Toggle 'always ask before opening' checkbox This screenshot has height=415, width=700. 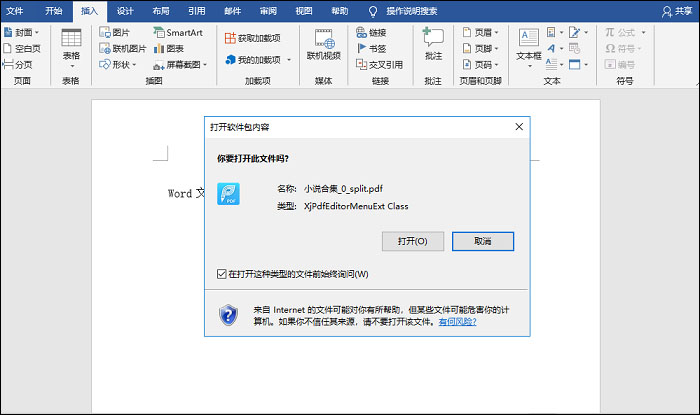coord(221,274)
